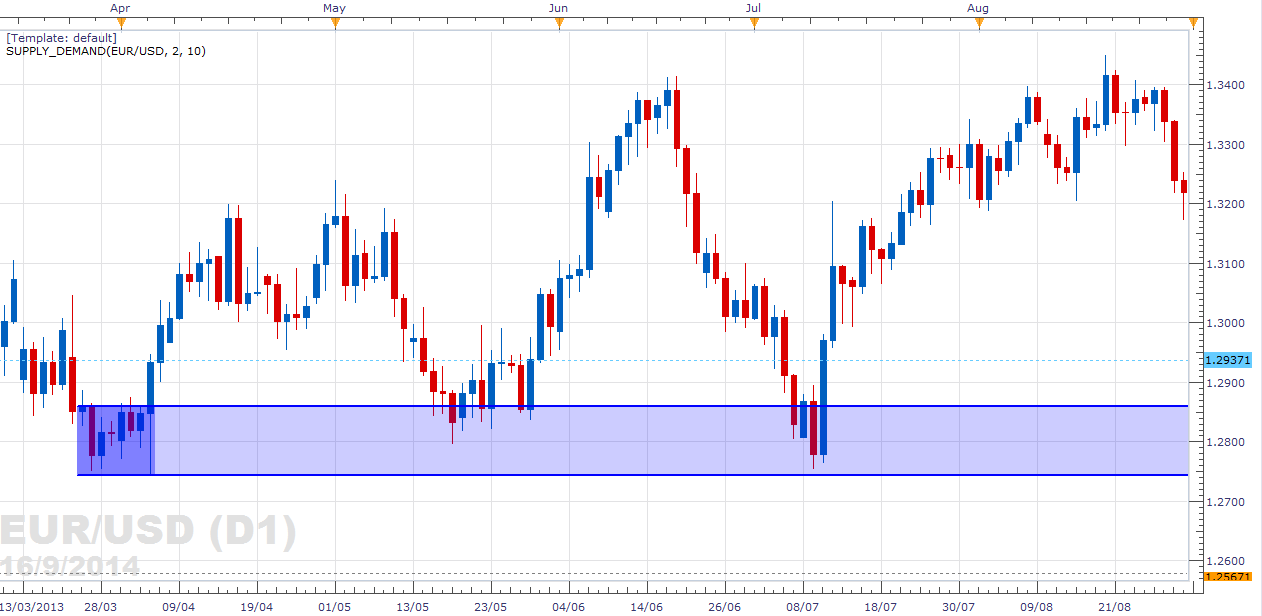
Task: Click the orange May month marker triangle
Action: (335, 23)
